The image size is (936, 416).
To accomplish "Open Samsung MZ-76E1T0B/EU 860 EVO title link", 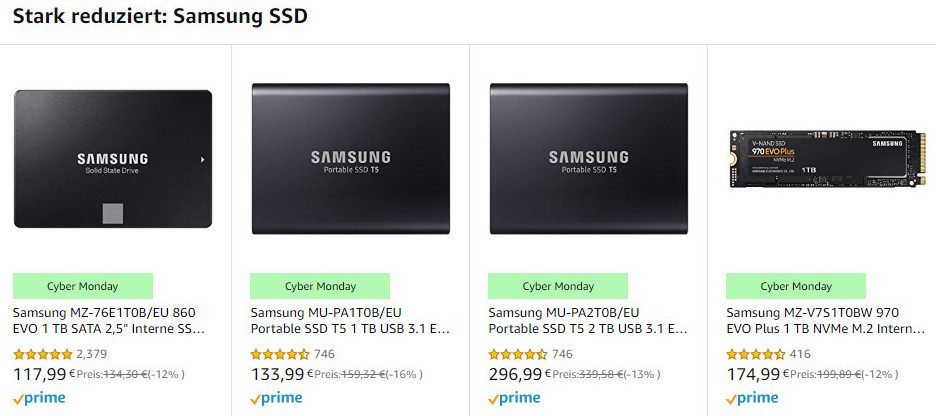I will point(110,320).
